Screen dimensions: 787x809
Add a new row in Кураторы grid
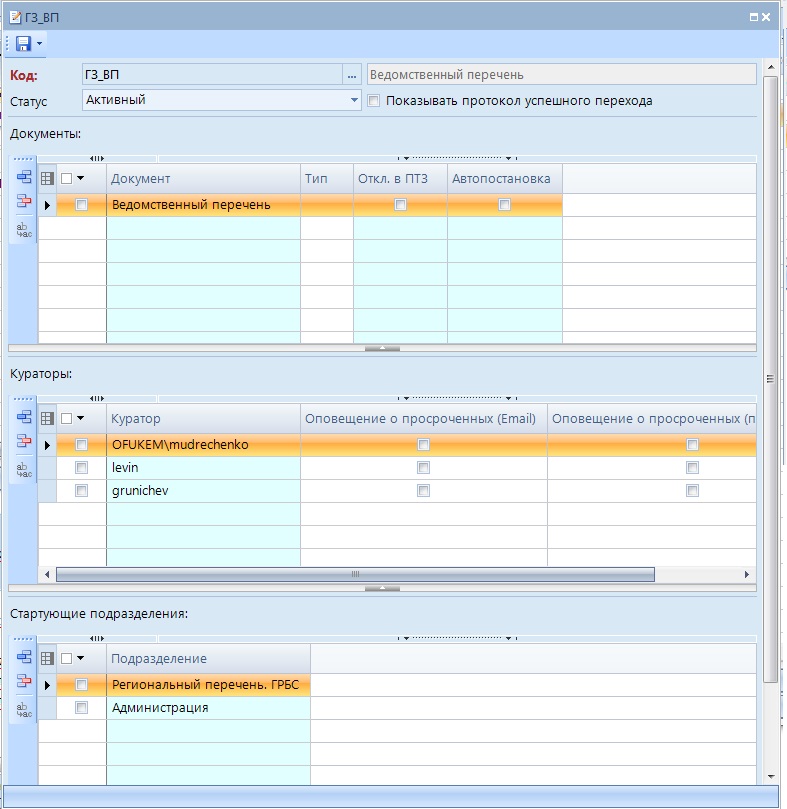click(24, 417)
